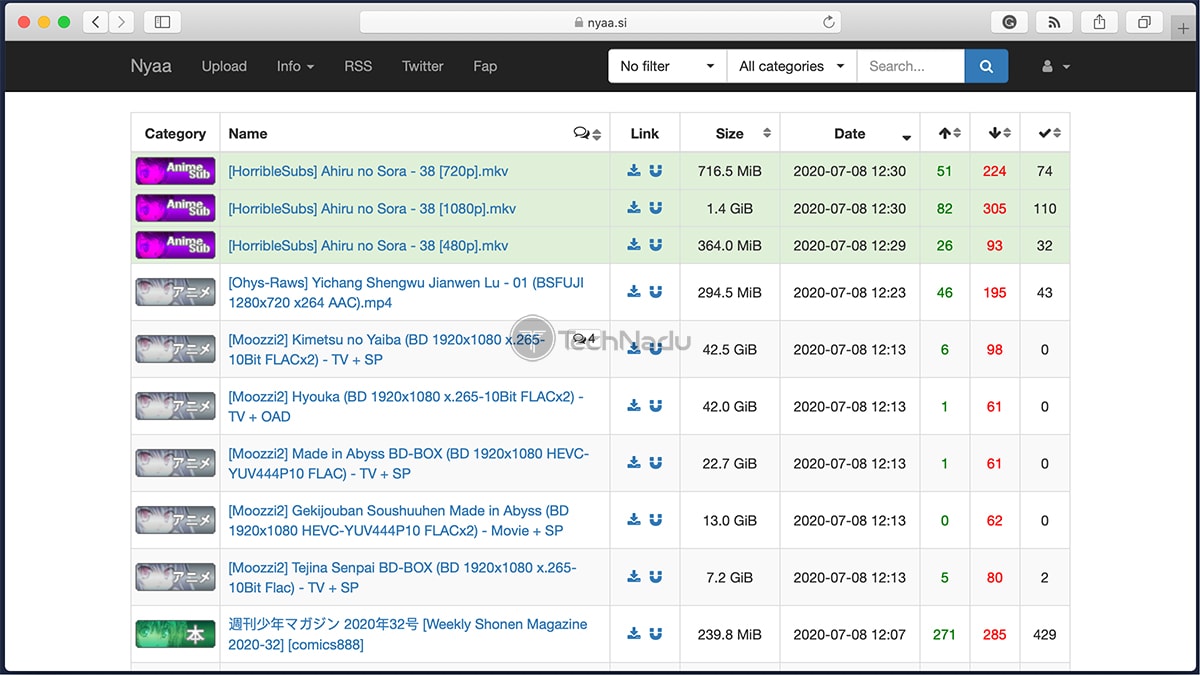This screenshot has height=675, width=1200.
Task: Download torrent for Weekly Shonen Magazine 2020-32
Action: (634, 634)
